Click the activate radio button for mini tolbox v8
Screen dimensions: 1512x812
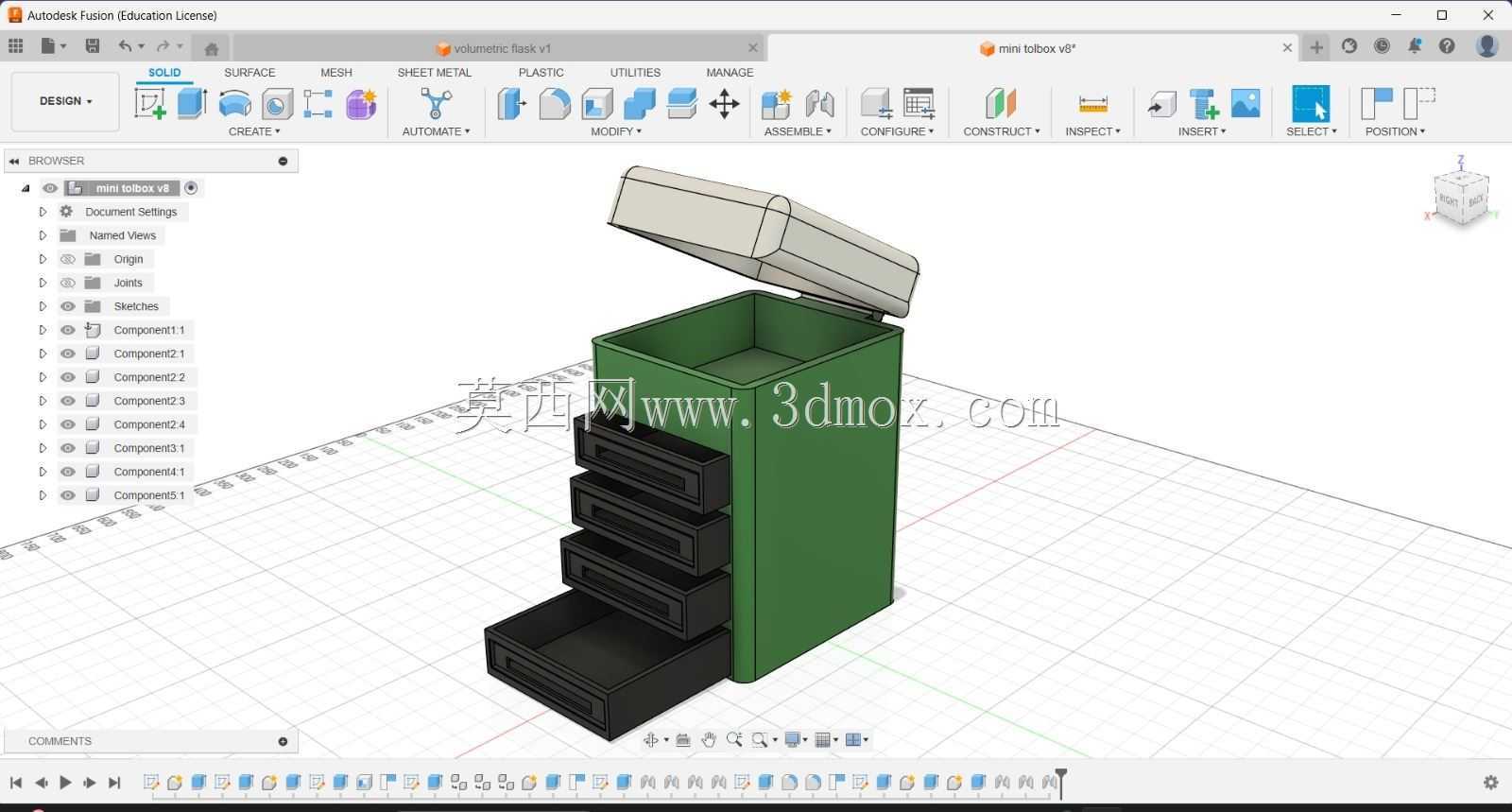coord(191,188)
